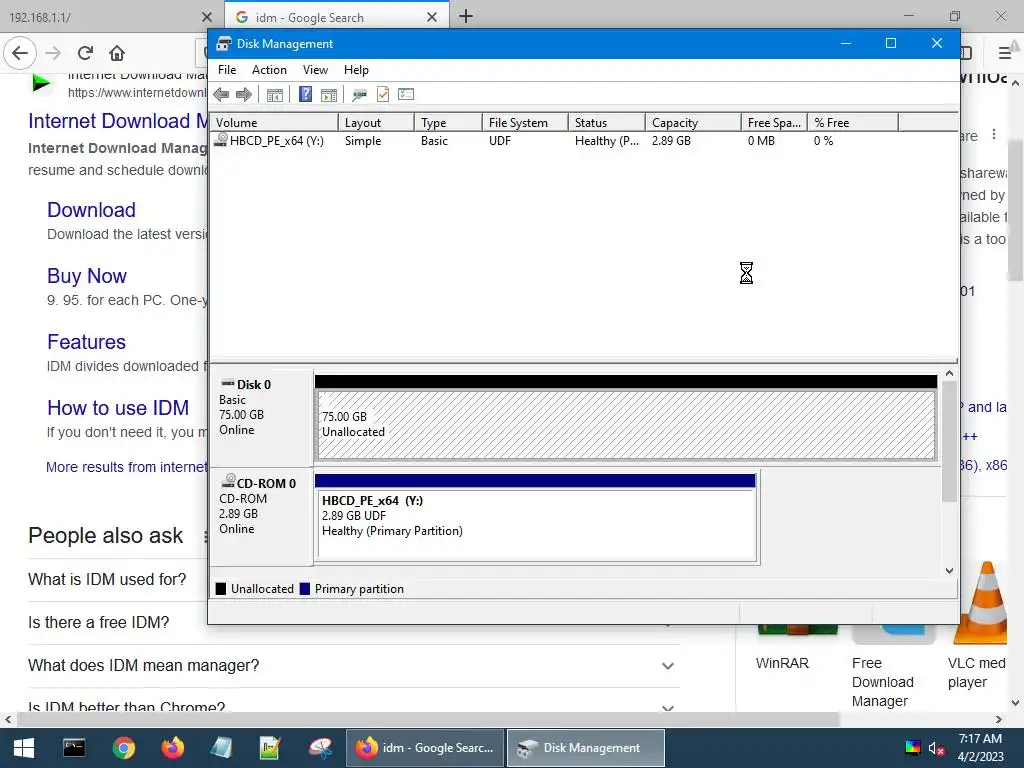Open the Buy Now link in Google results
This screenshot has width=1024, height=768.
[x=87, y=276]
